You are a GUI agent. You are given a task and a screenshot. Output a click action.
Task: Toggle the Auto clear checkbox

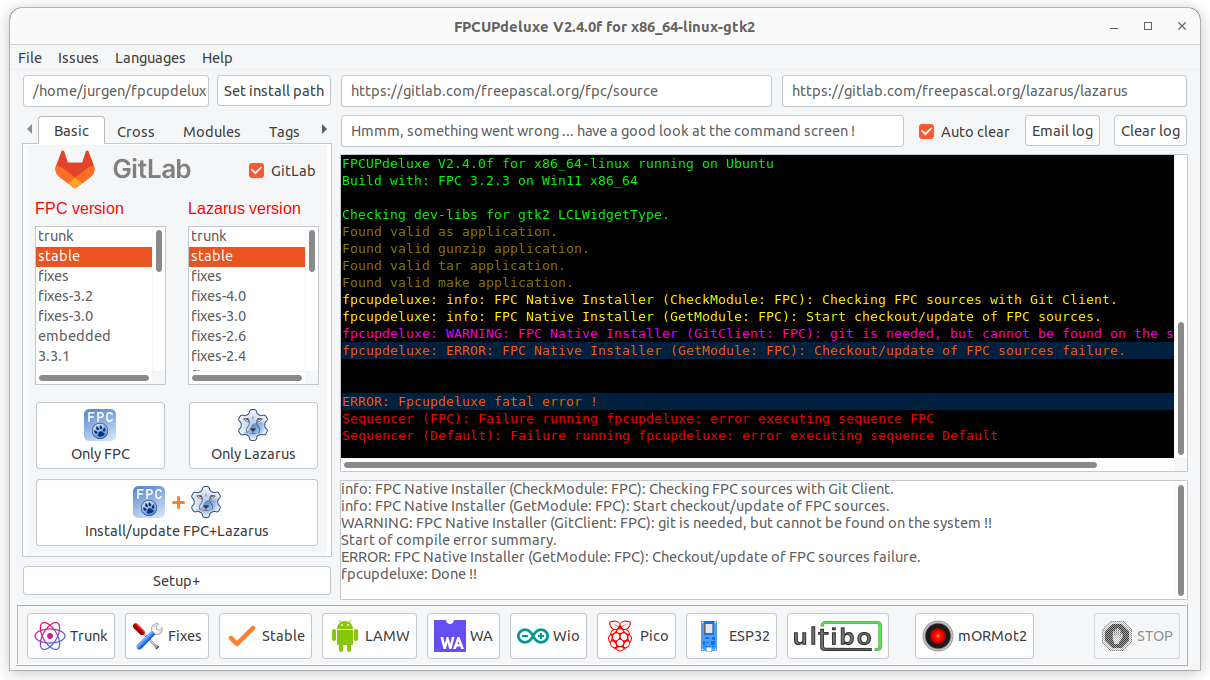927,131
